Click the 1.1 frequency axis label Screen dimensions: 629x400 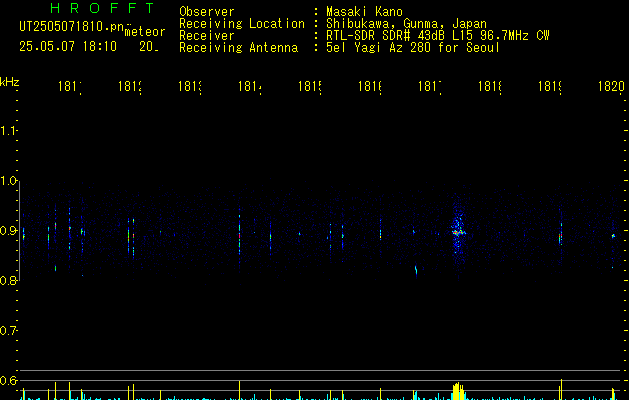pyautogui.click(x=8, y=130)
